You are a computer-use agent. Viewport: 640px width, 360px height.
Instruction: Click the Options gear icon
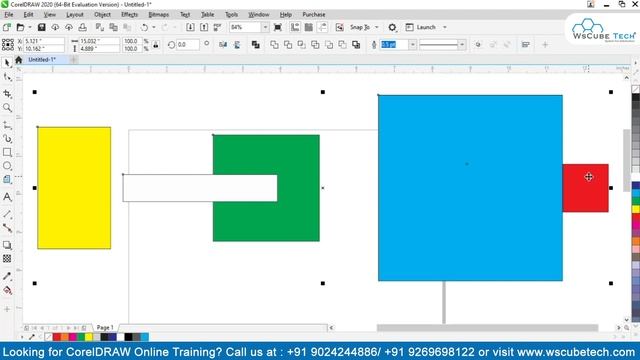tap(392, 27)
